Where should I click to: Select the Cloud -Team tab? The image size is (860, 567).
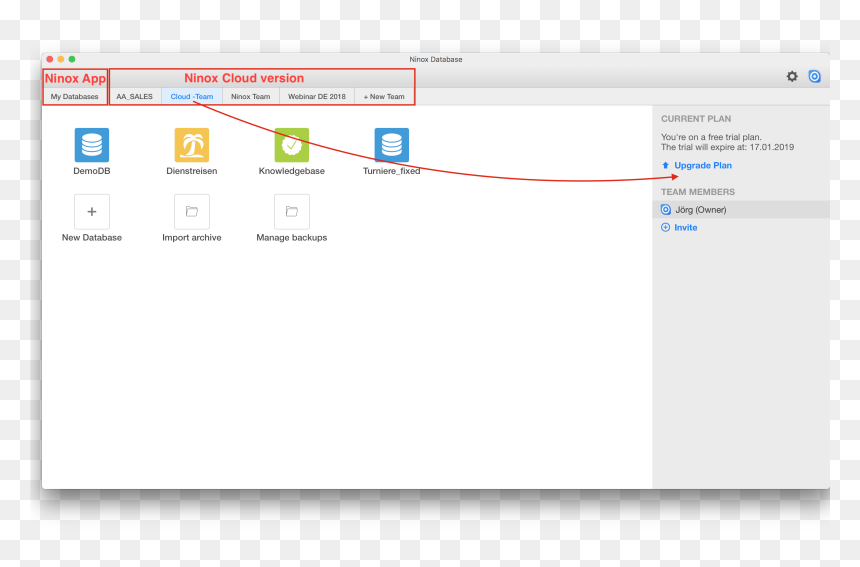[192, 97]
